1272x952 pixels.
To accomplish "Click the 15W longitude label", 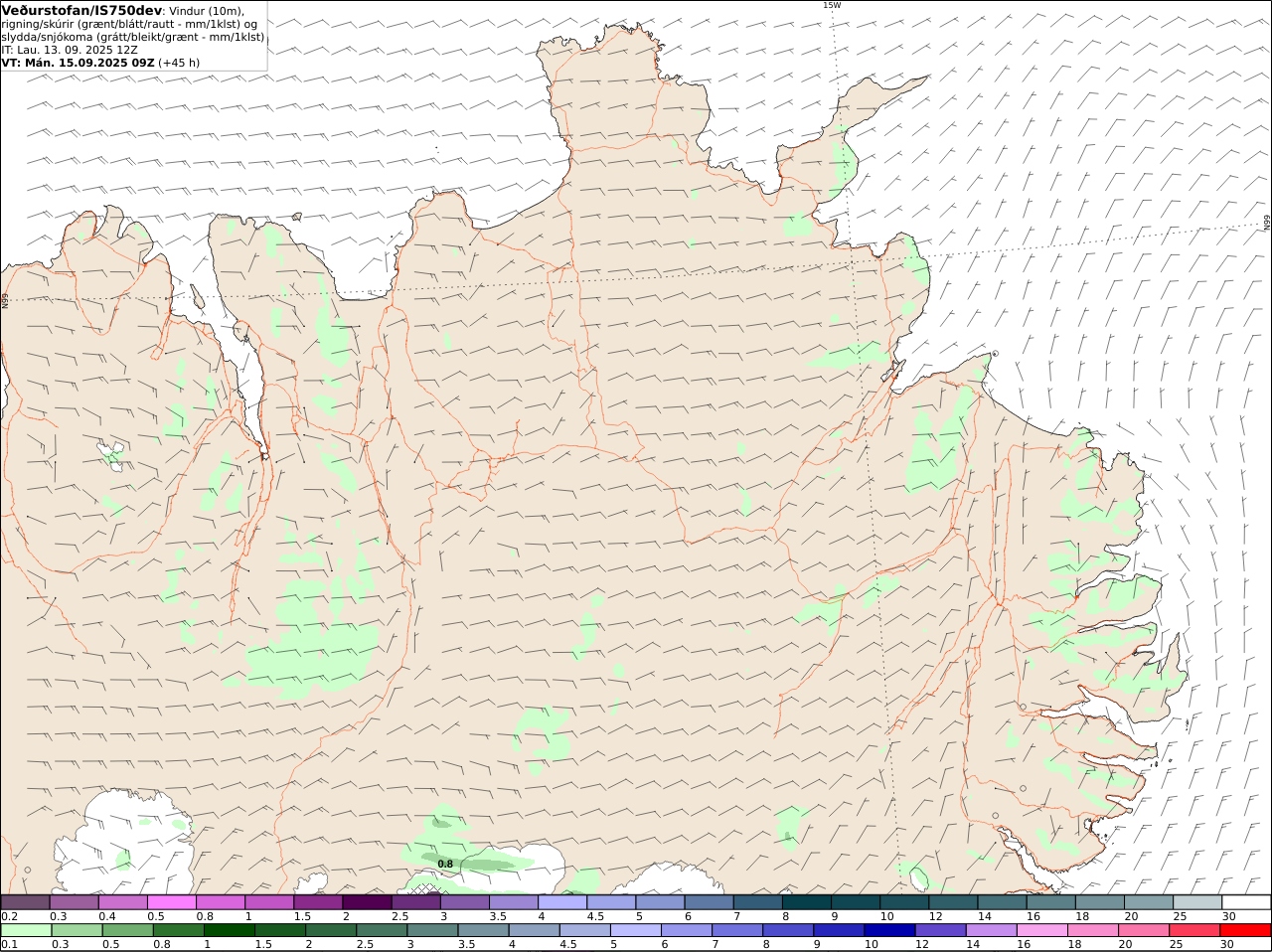I will [832, 5].
